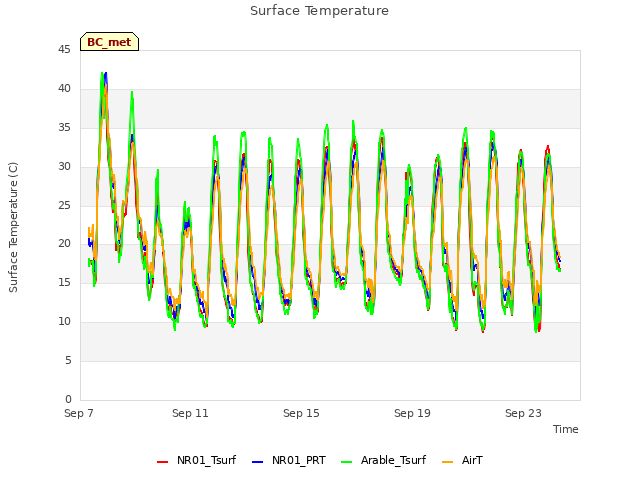640x480 pixels.
Task: Click the 15 y-axis tick label
Action: click(64, 282)
